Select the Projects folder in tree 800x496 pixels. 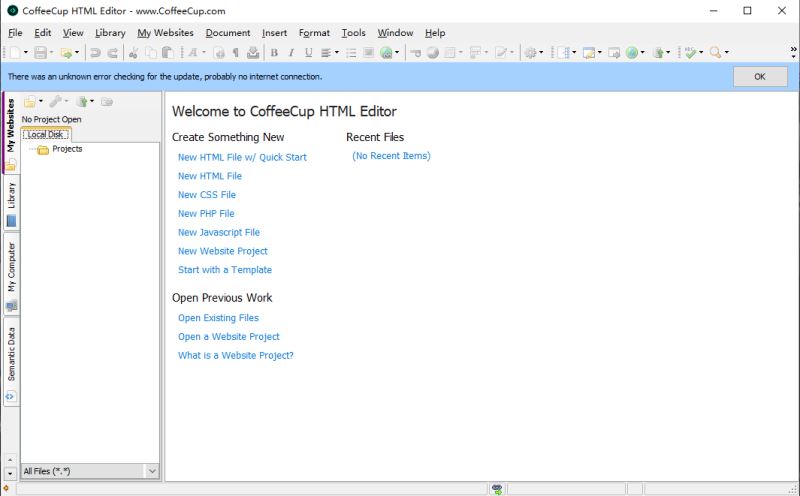click(67, 149)
